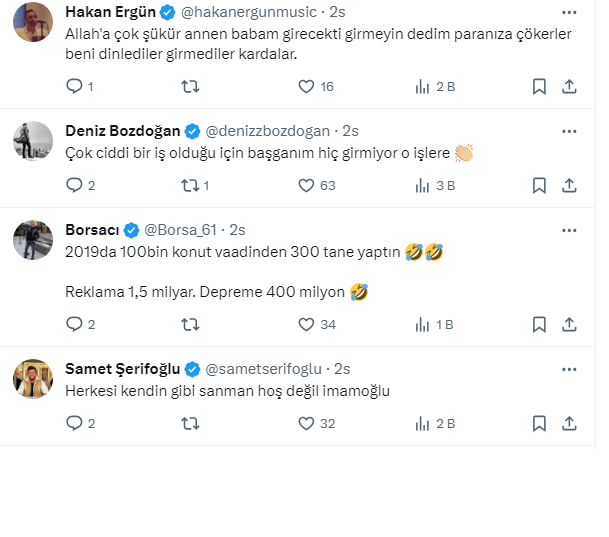The height and width of the screenshot is (537, 609).
Task: Bookmark Borsacı's tweet
Action: click(x=539, y=324)
